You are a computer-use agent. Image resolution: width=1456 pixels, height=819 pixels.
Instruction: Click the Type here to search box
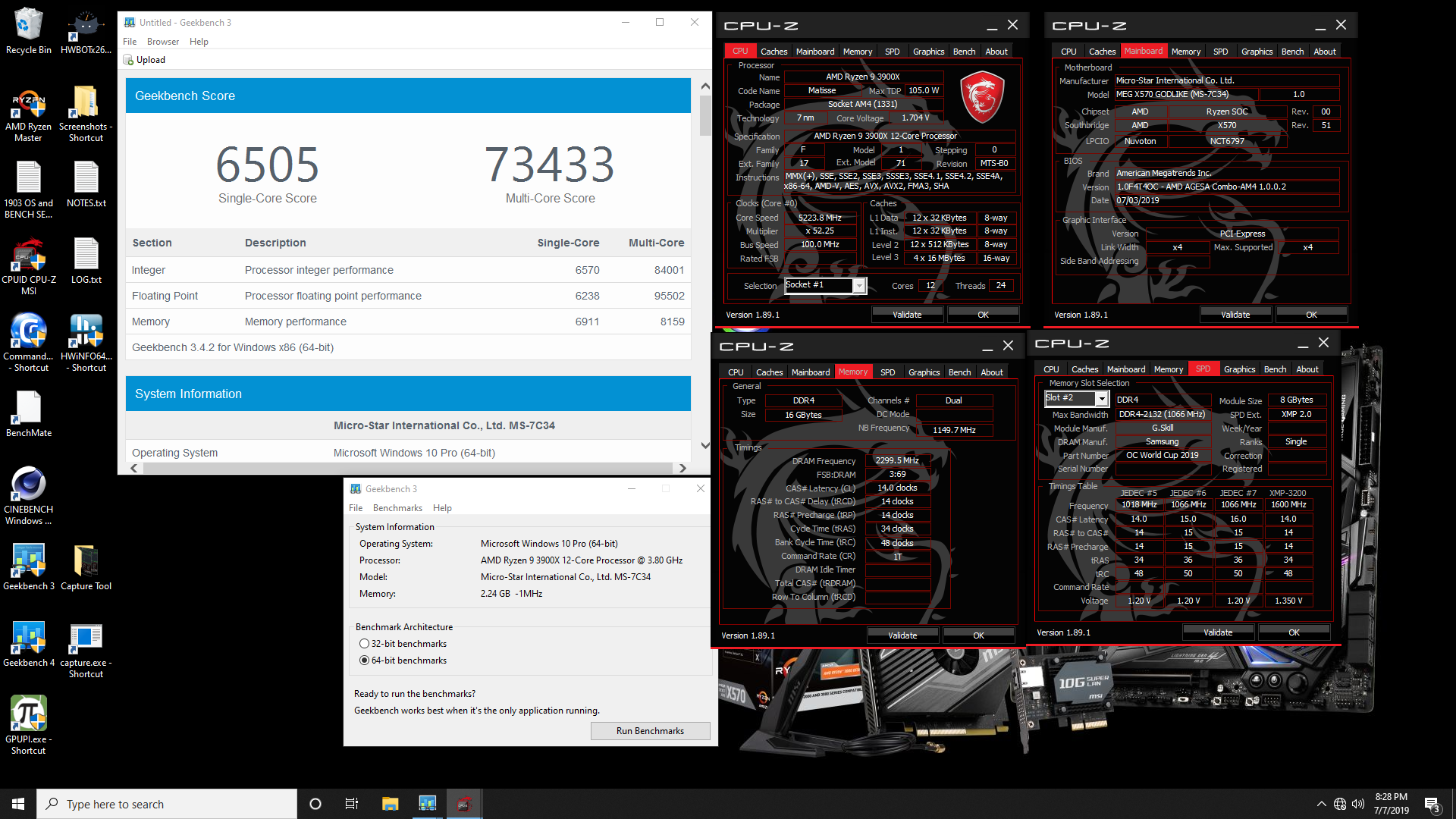(167, 804)
